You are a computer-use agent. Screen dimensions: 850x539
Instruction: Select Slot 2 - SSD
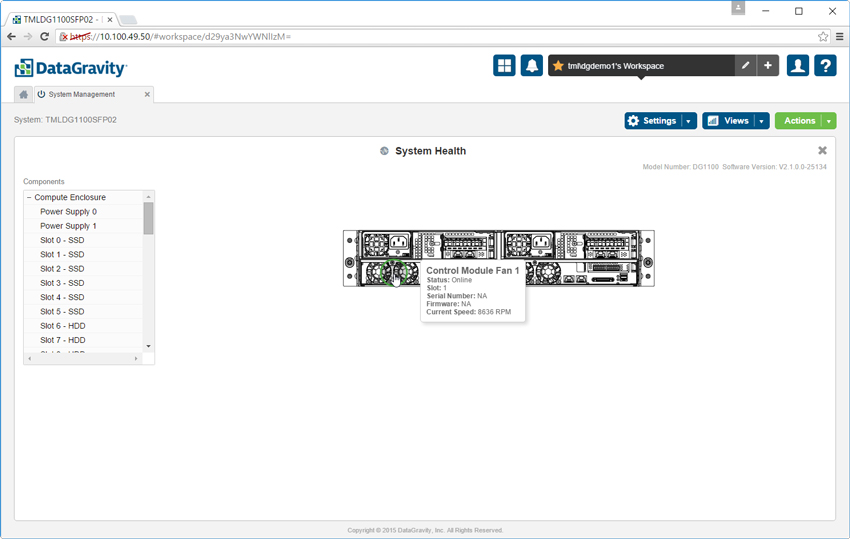click(x=62, y=268)
